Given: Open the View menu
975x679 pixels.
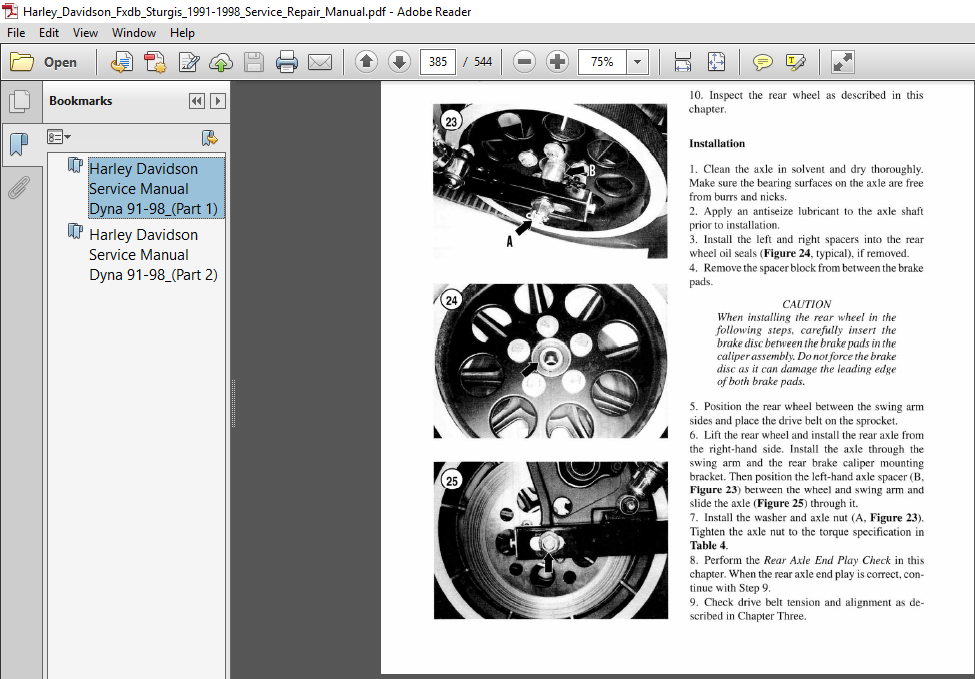Looking at the screenshot, I should [x=85, y=33].
